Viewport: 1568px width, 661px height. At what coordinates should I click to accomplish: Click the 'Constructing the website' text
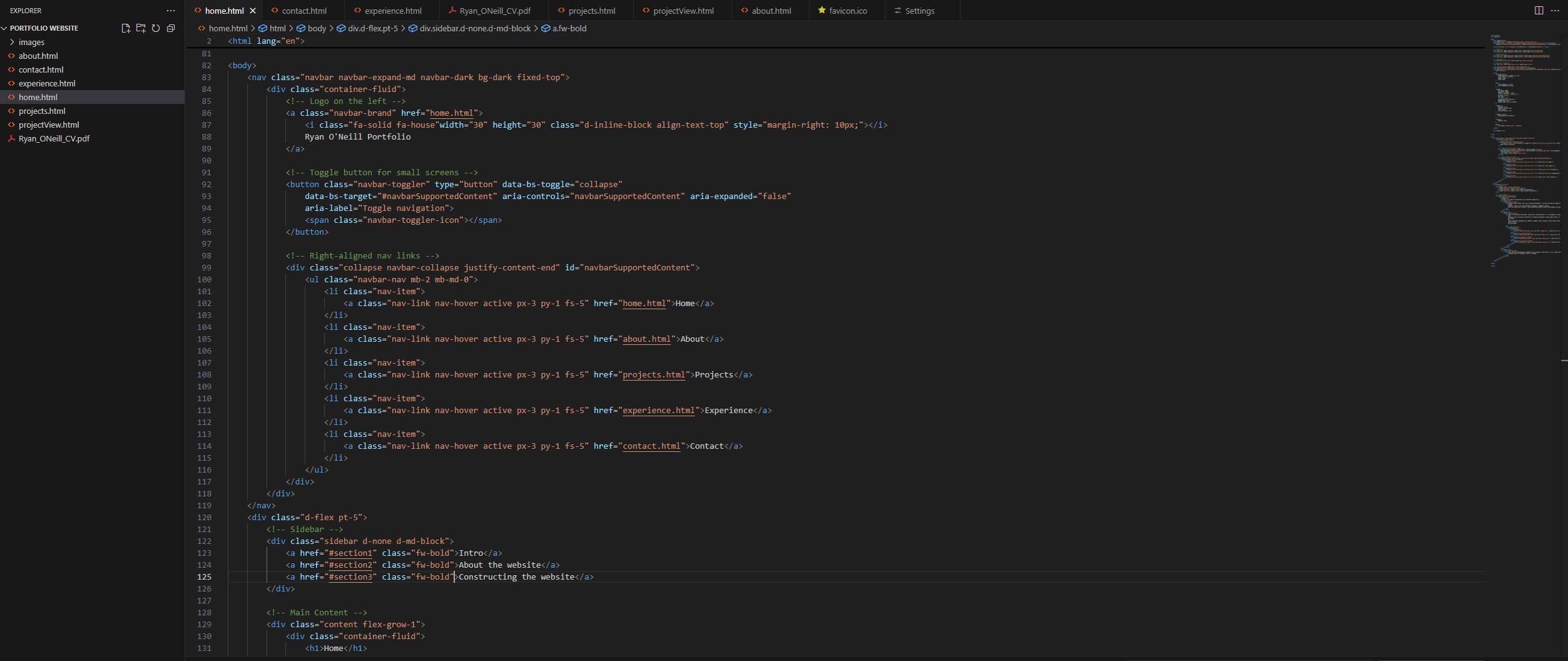point(516,576)
